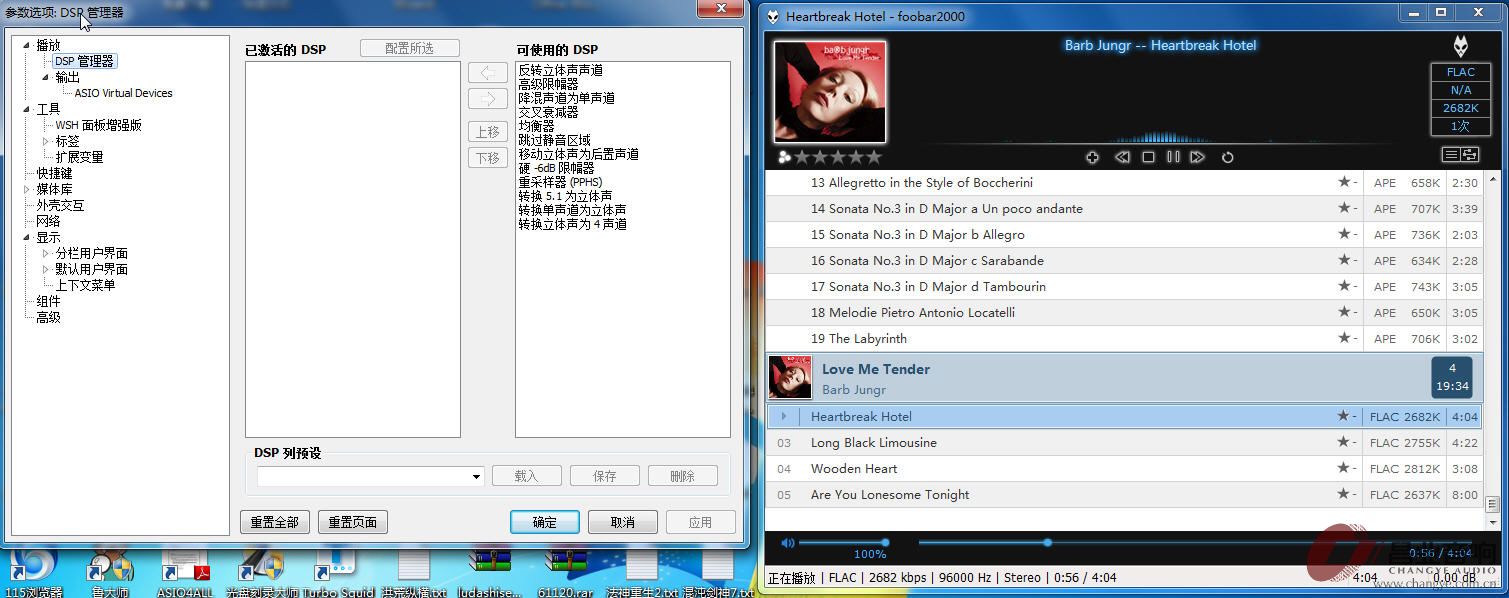This screenshot has height=598, width=1509.
Task: Click the large Barb Jungr album cover
Action: pos(830,92)
